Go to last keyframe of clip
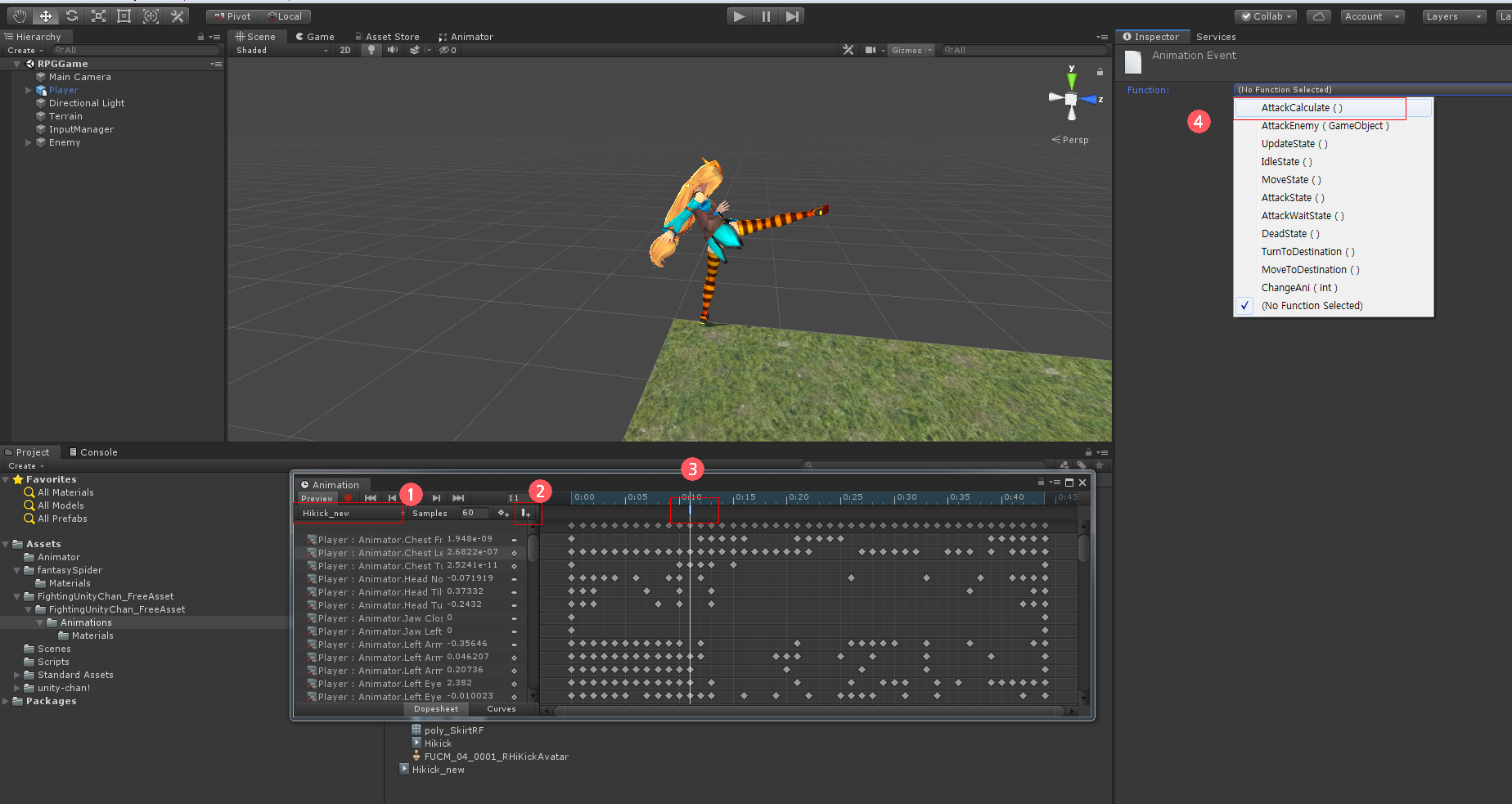Screen dimensions: 1512x804 [458, 497]
